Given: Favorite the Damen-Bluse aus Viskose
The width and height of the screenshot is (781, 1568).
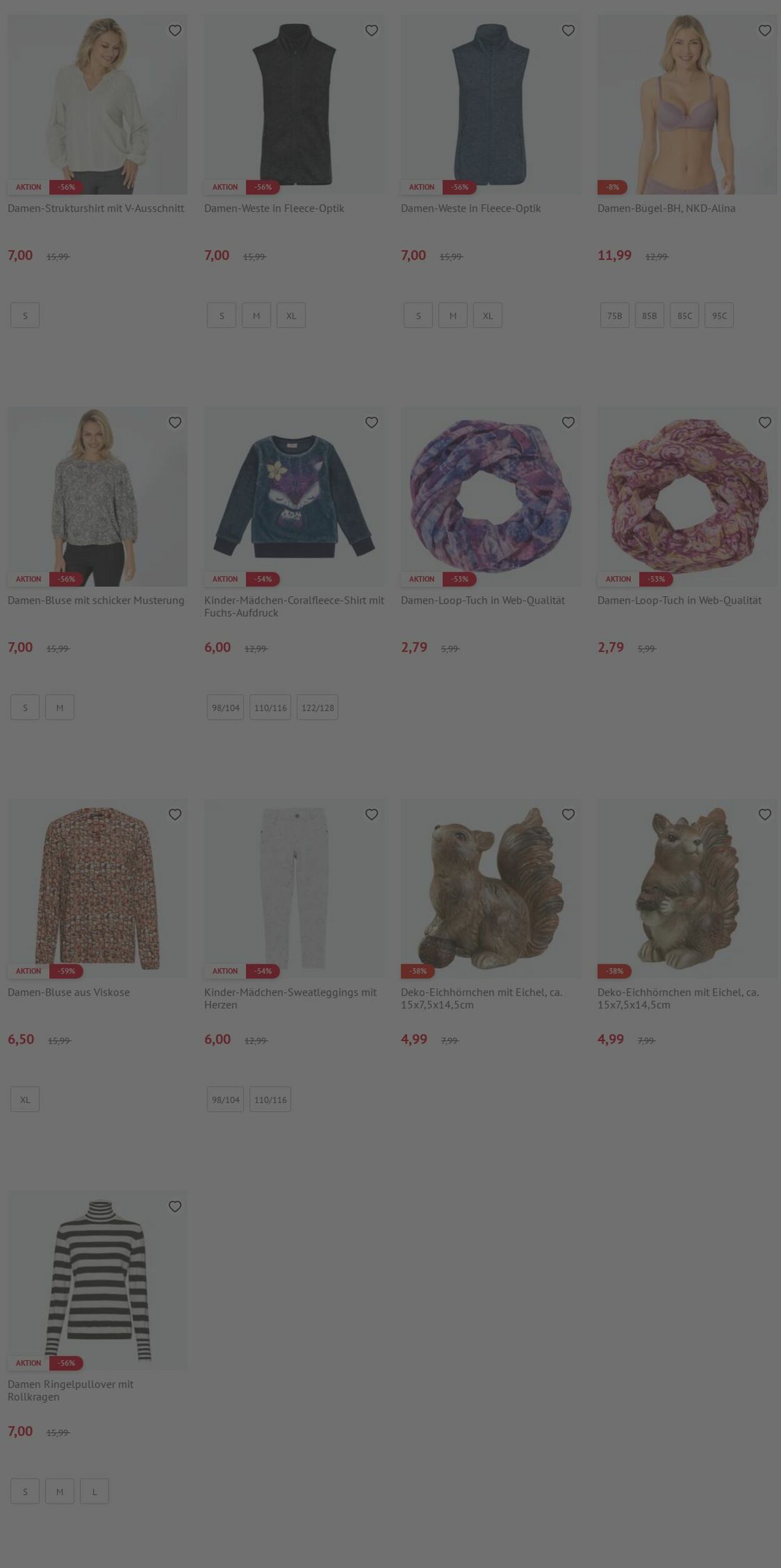Looking at the screenshot, I should [175, 814].
